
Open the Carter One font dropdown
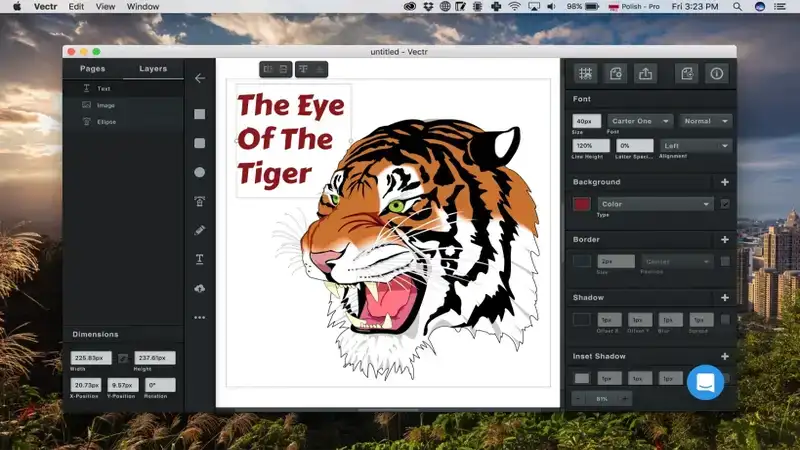click(x=640, y=121)
